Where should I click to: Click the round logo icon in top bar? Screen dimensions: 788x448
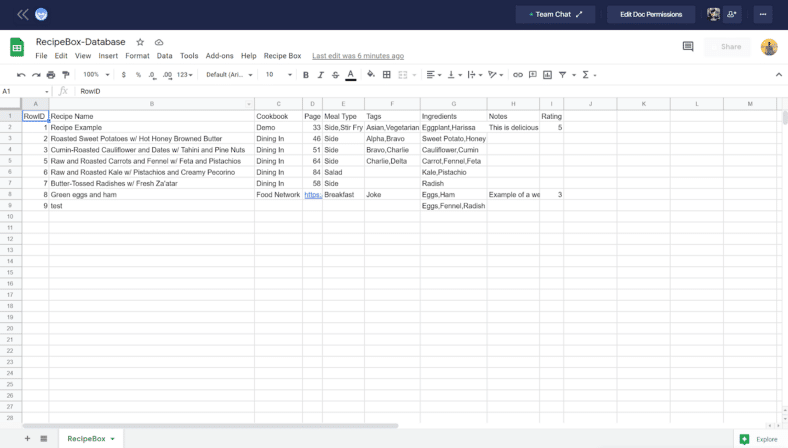pyautogui.click(x=41, y=15)
